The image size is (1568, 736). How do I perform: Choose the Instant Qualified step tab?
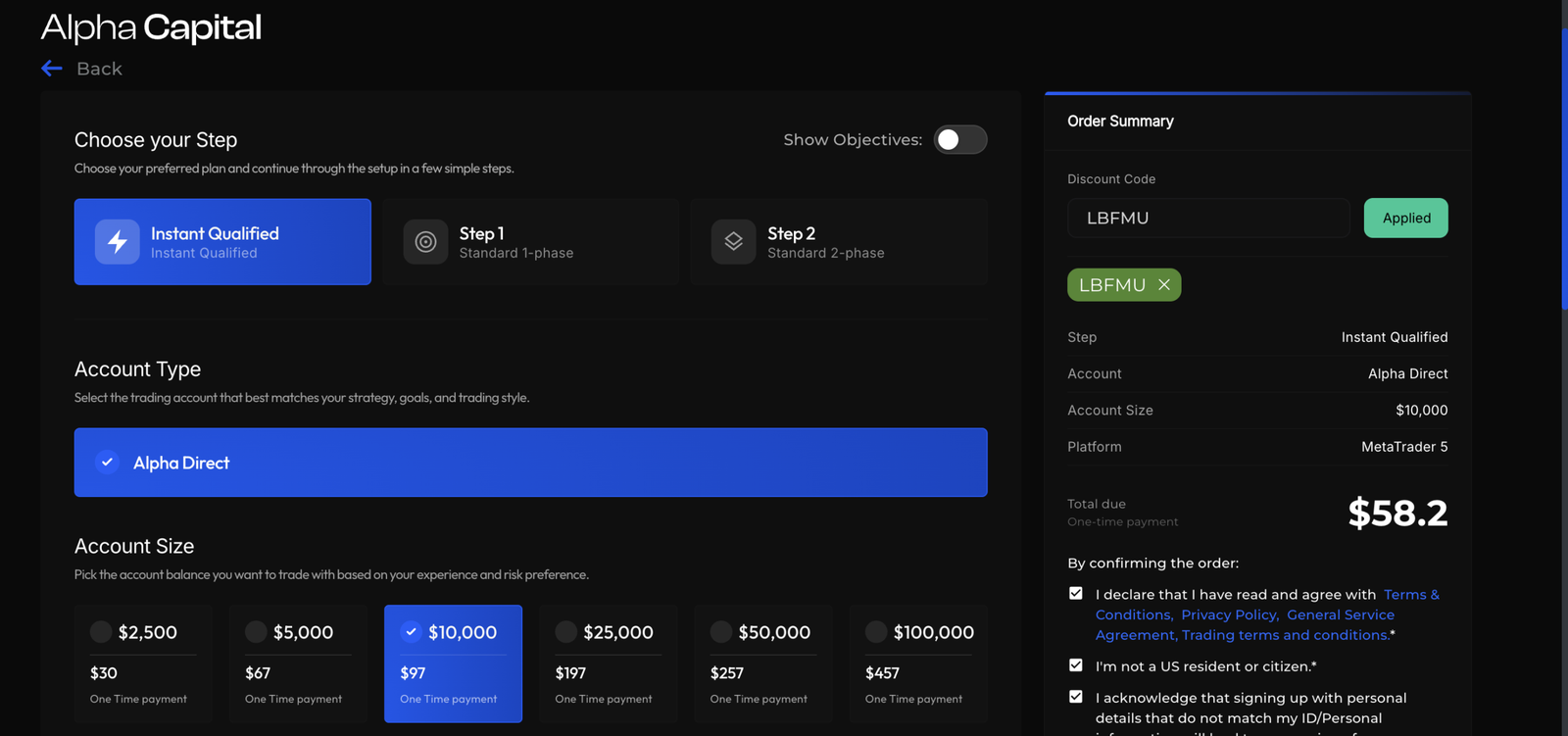pyautogui.click(x=222, y=242)
